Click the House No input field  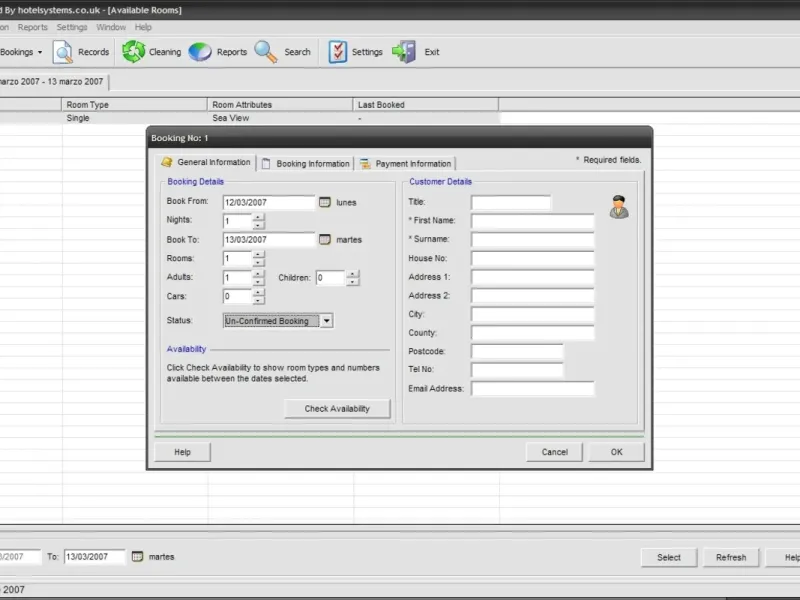coord(533,258)
